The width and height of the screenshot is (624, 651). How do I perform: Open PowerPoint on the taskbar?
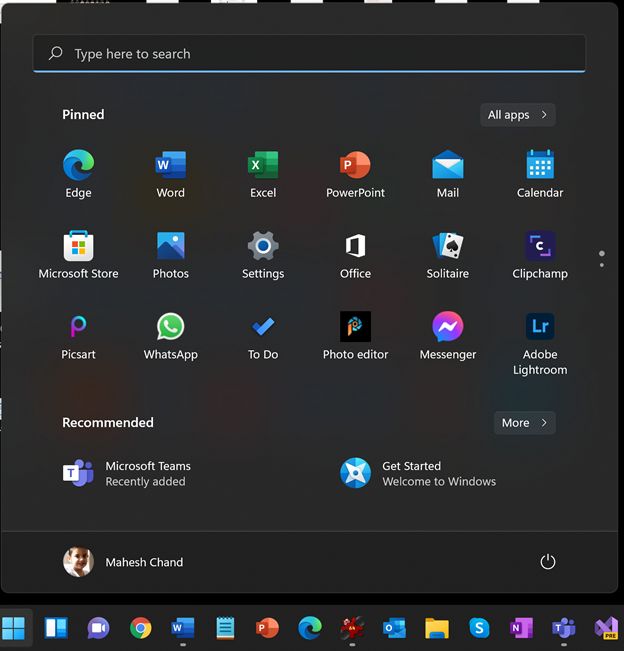[267, 627]
